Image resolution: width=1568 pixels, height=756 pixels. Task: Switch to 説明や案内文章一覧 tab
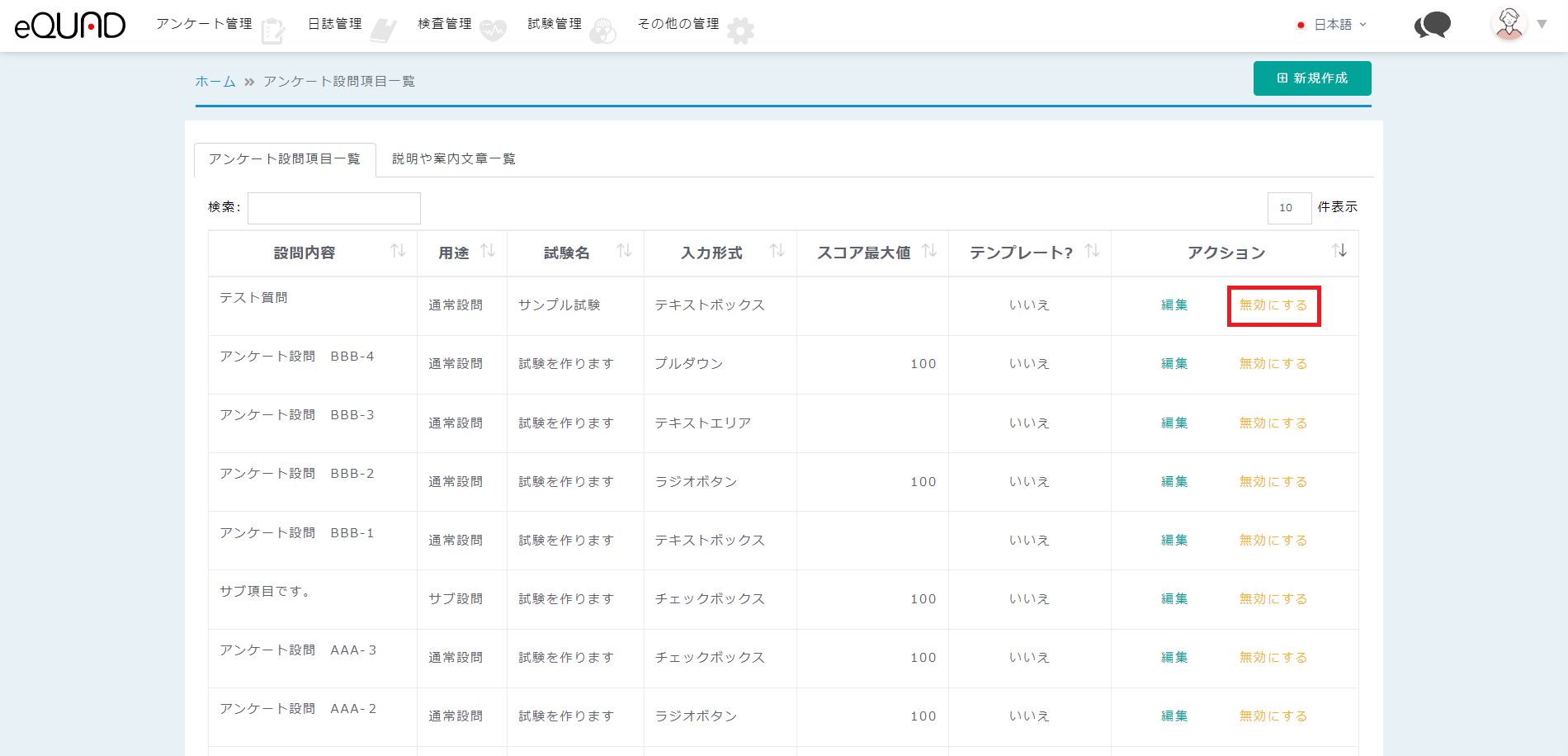click(x=453, y=158)
